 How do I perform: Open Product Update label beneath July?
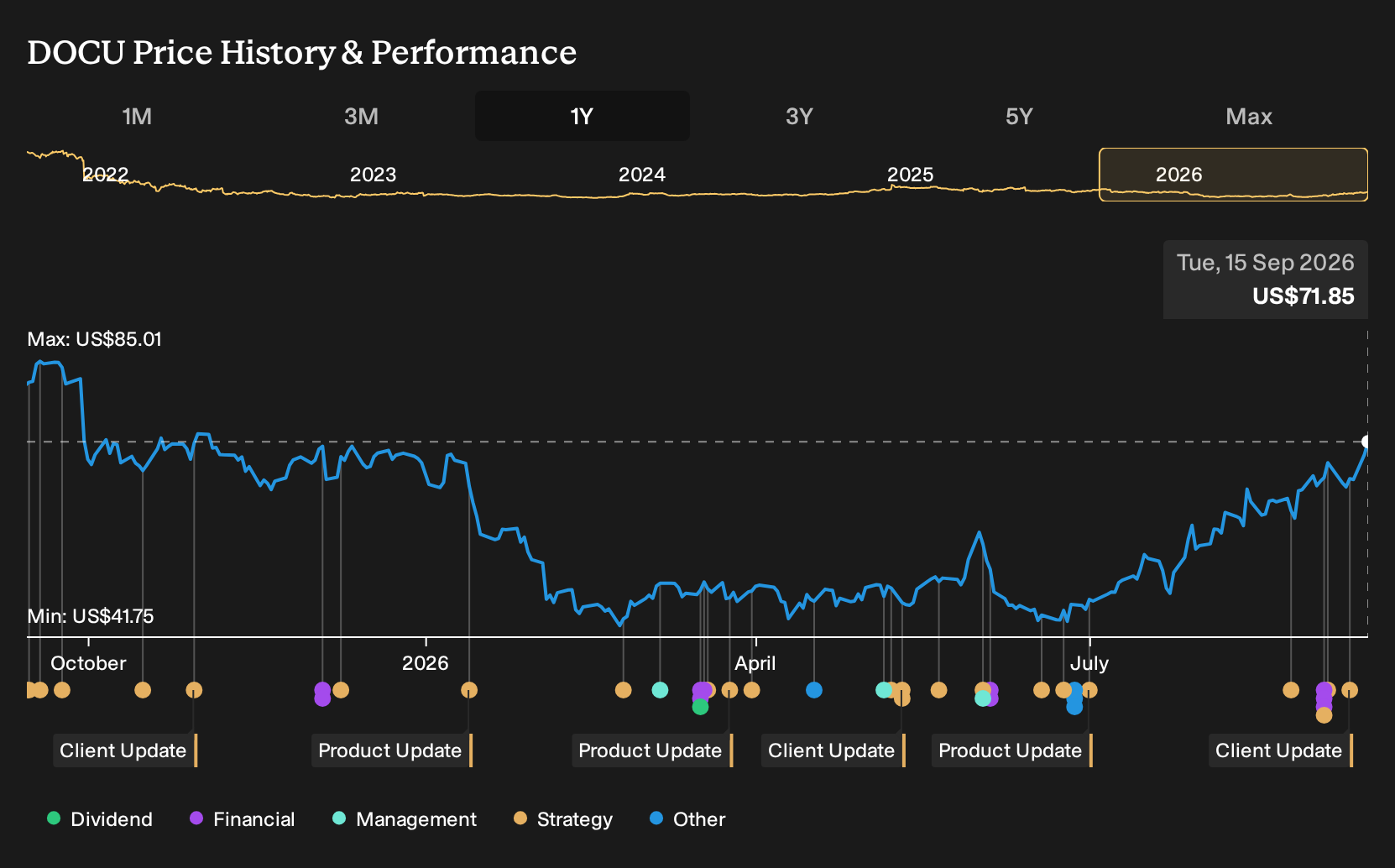[1012, 750]
